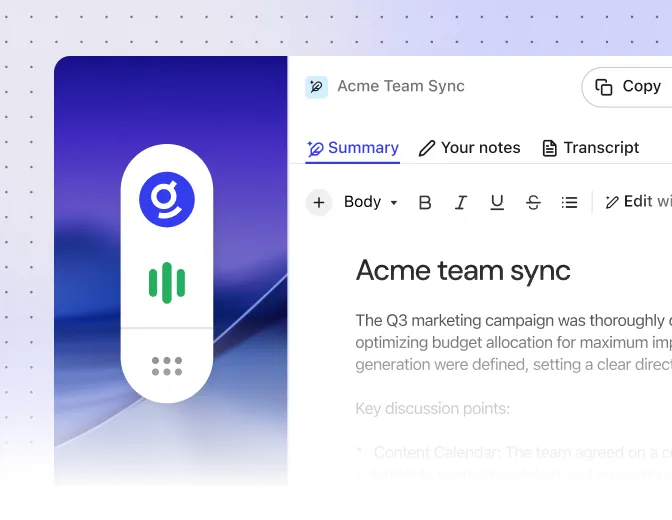Click the Acme Team Sync document title
The image size is (672, 520).
(x=401, y=86)
